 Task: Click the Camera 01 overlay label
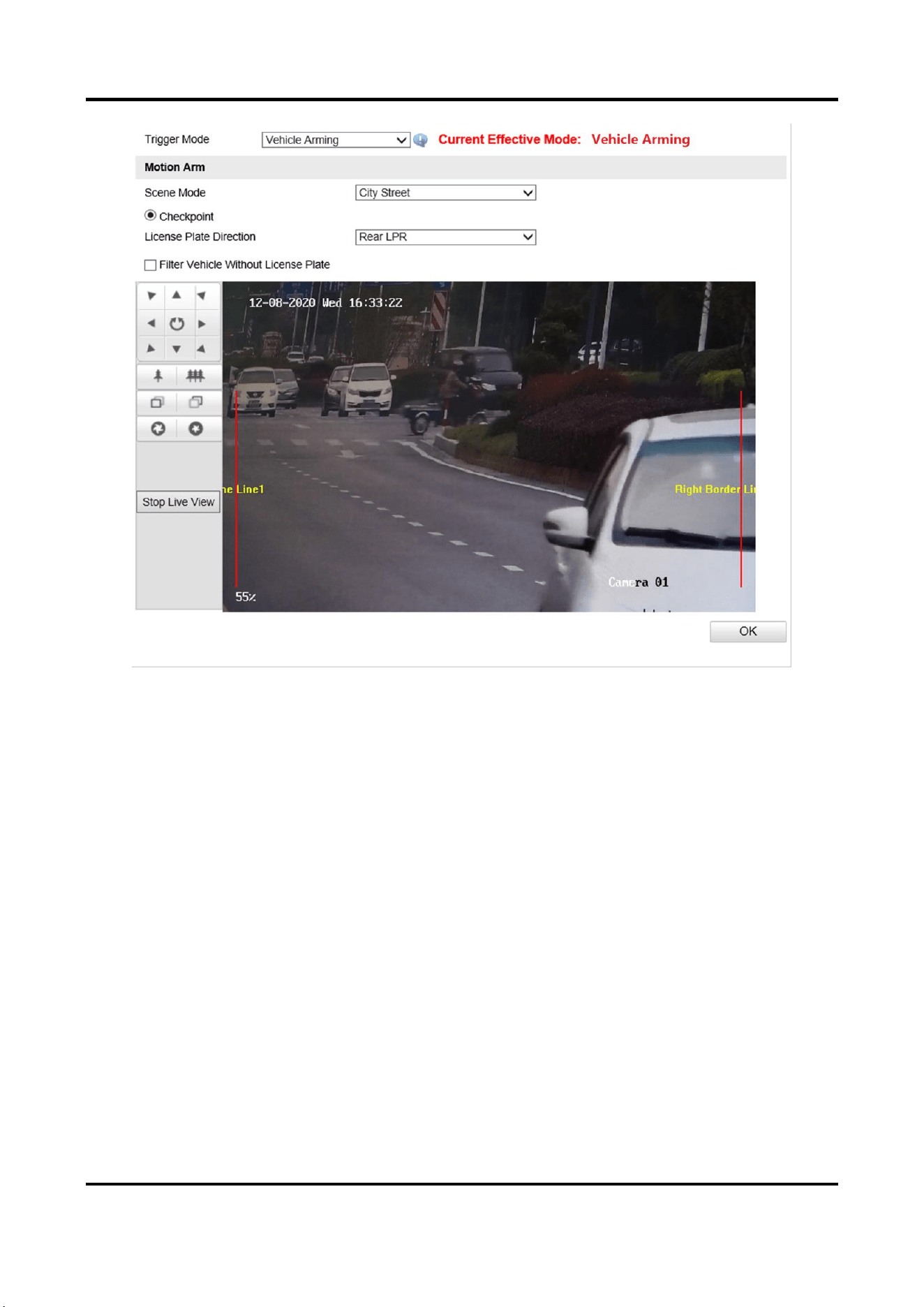click(638, 582)
